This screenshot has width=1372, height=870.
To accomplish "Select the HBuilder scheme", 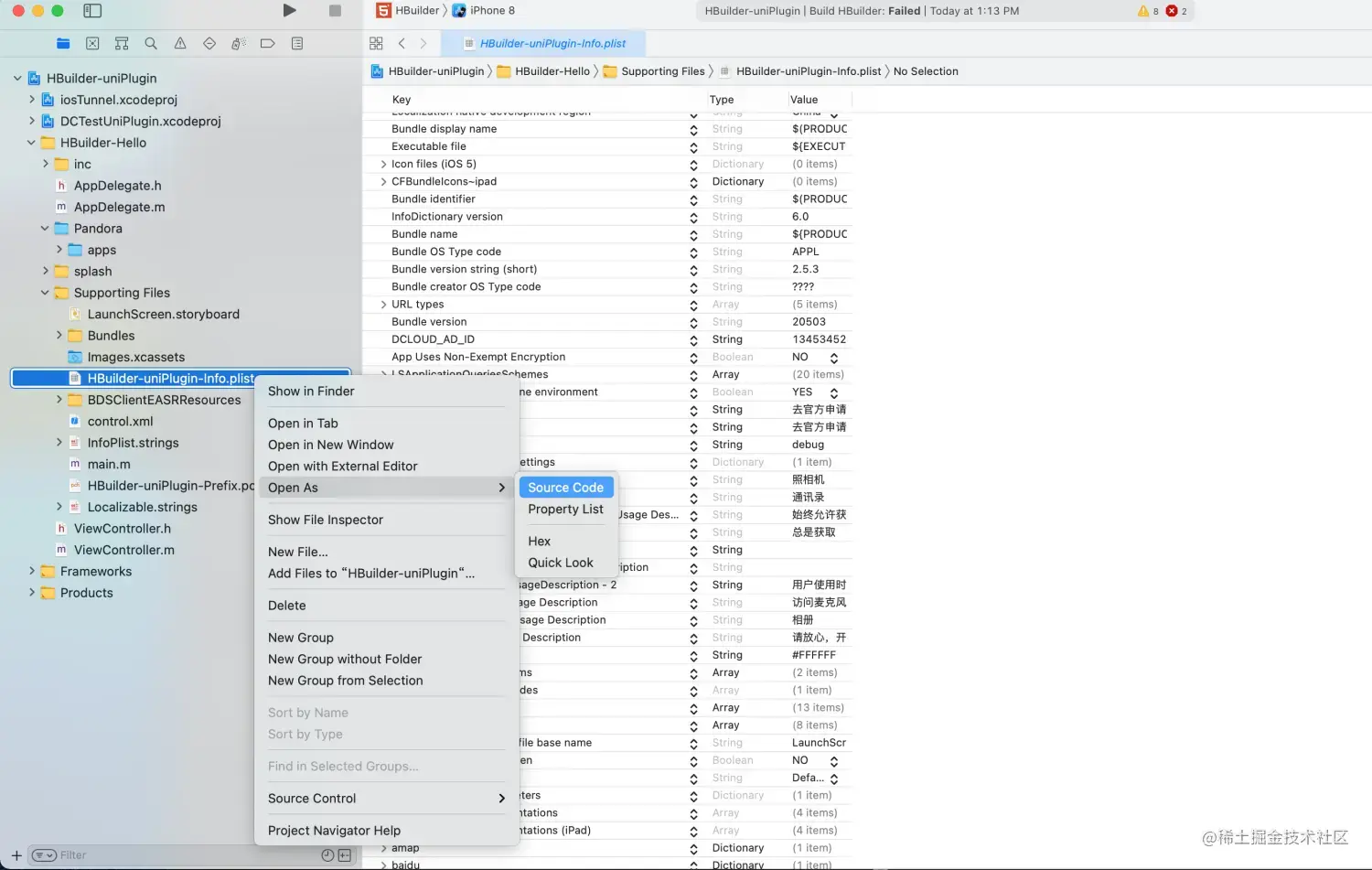I will click(x=409, y=11).
